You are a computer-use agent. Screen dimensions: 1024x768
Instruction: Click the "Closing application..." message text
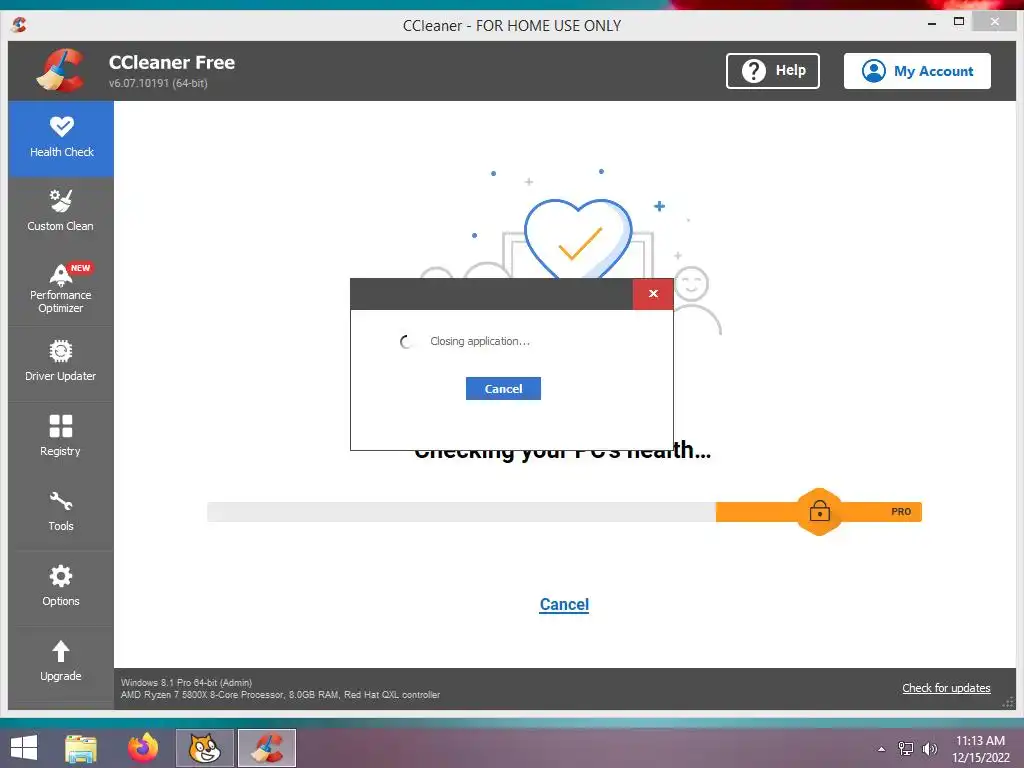click(x=480, y=341)
